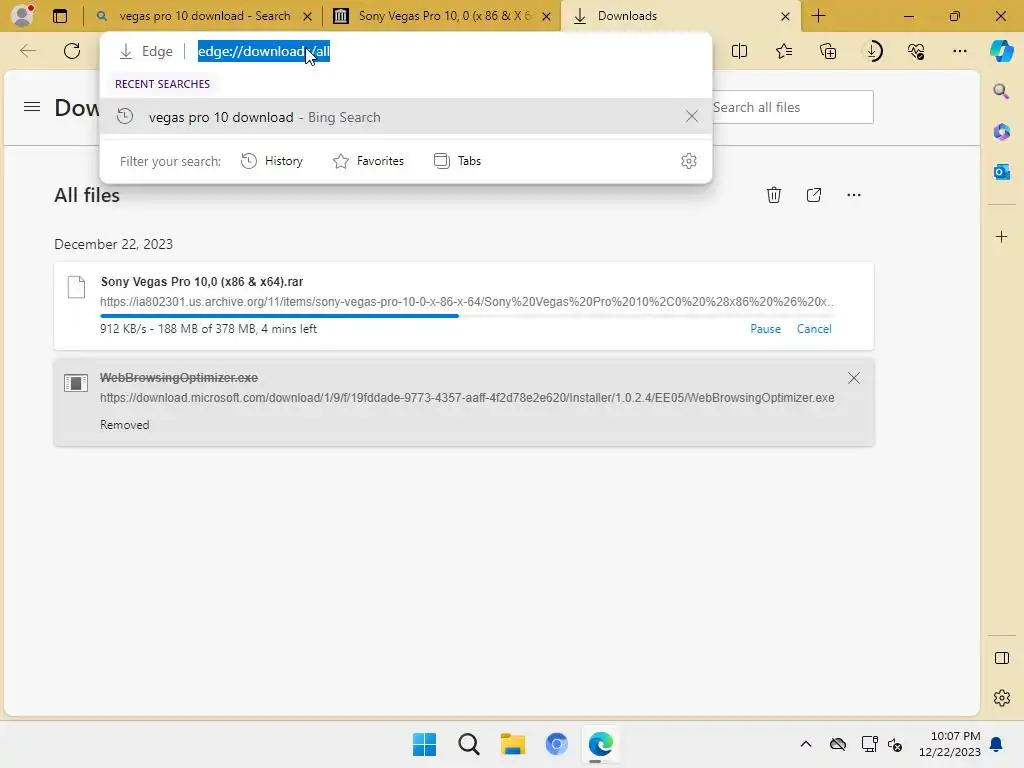Open the Copilot sidebar icon
The width and height of the screenshot is (1024, 768).
[1002, 51]
